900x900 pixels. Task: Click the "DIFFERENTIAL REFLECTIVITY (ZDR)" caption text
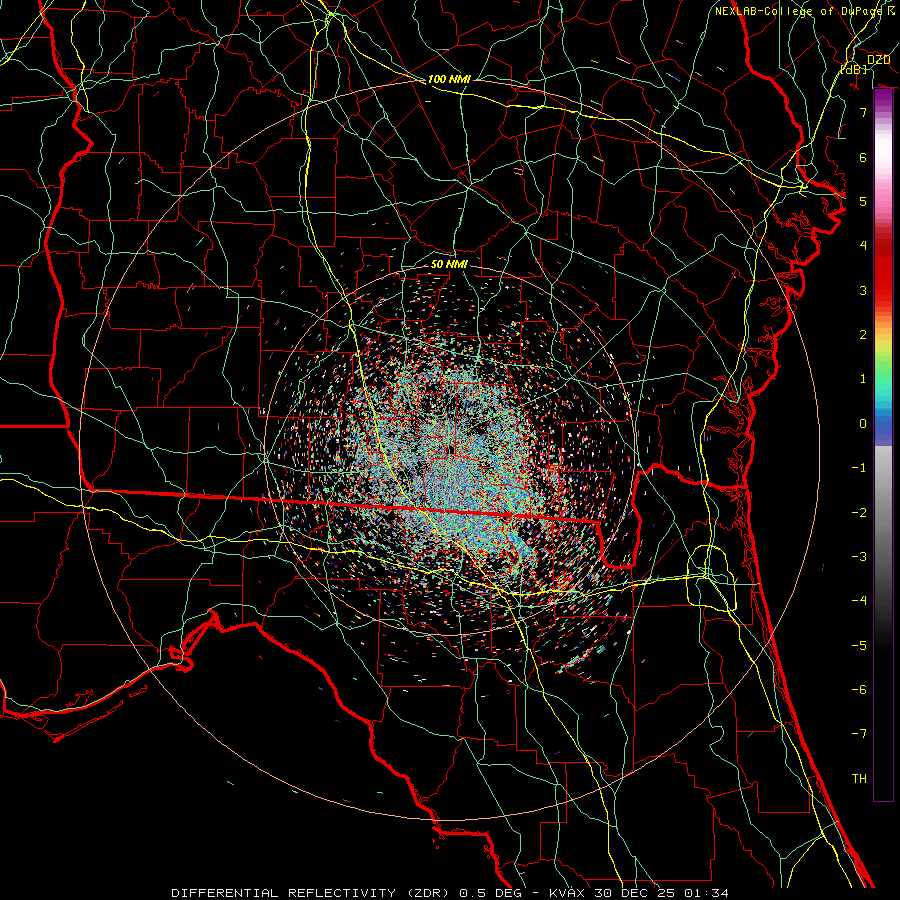pos(312,893)
